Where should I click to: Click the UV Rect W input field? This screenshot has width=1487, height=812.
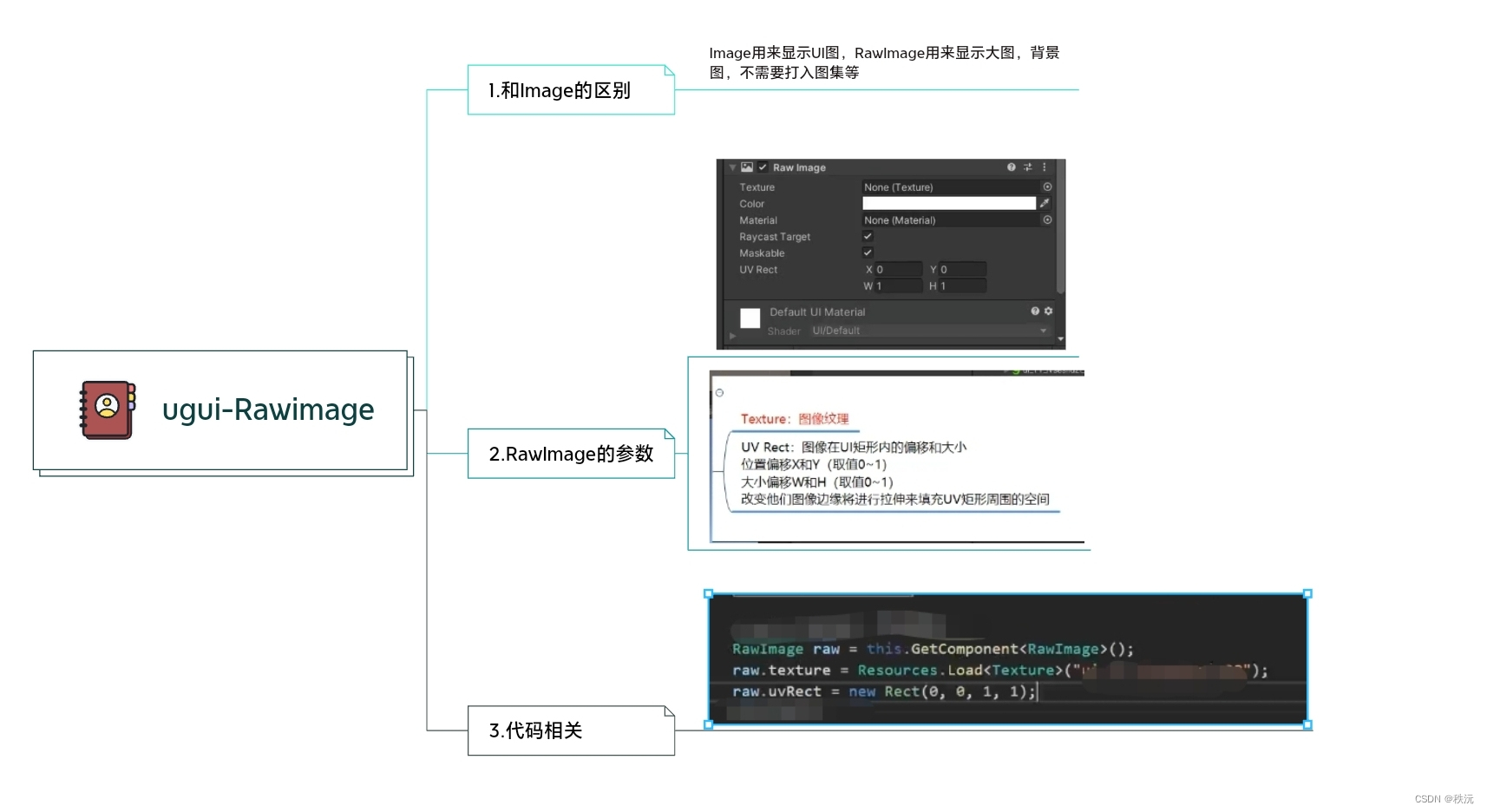pos(898,285)
